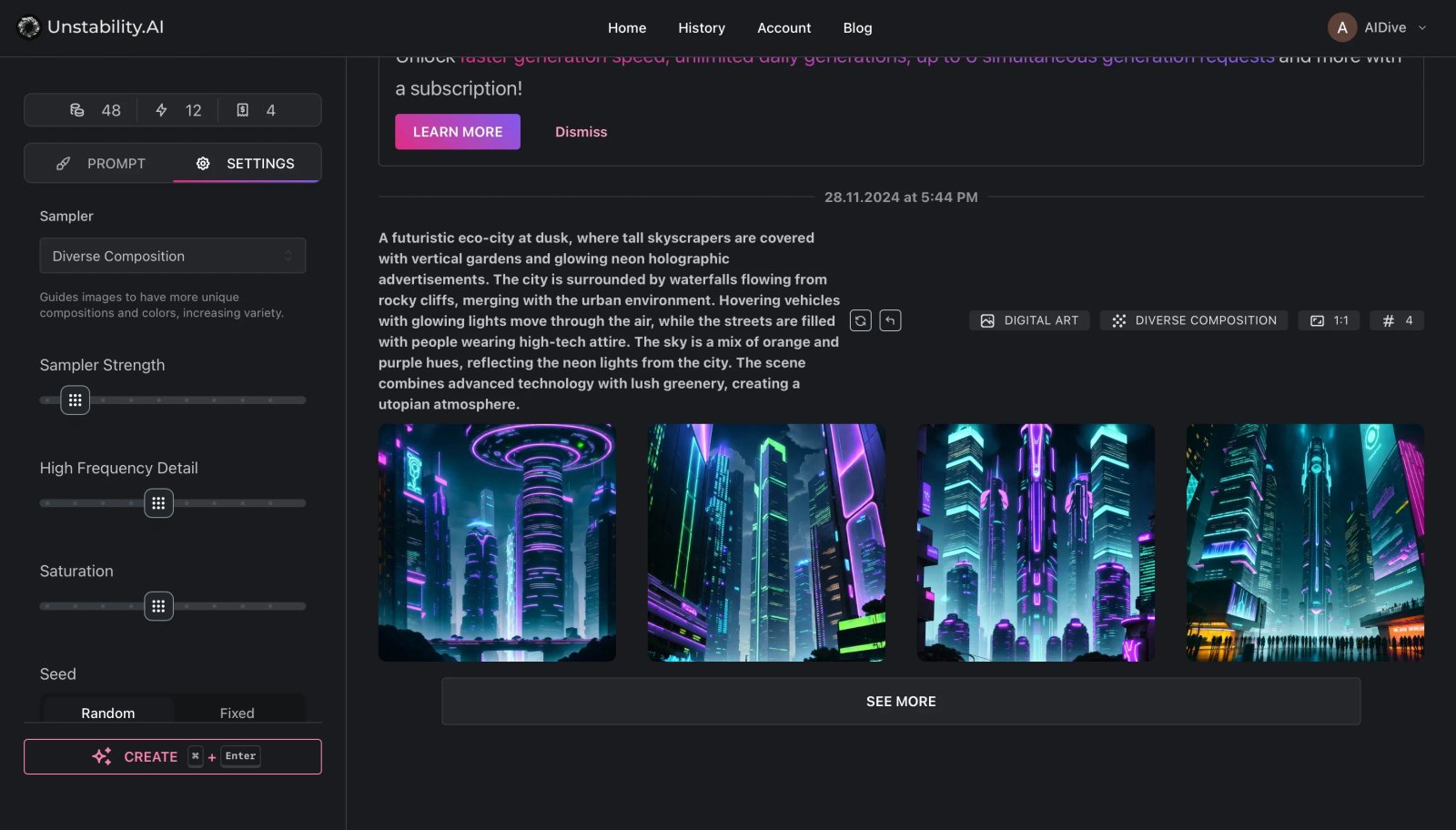Click the futuristic eco-city prompt text
The height and width of the screenshot is (830, 1456).
(609, 320)
